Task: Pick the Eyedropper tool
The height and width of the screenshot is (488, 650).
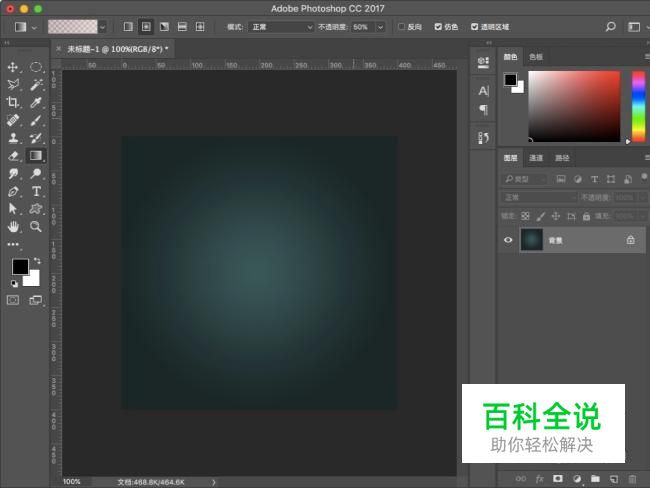Action: click(x=36, y=102)
